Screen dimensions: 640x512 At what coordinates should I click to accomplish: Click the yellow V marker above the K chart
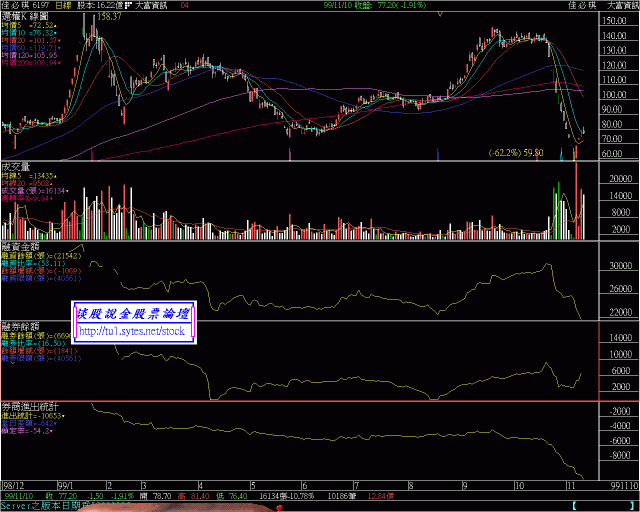pos(440,14)
